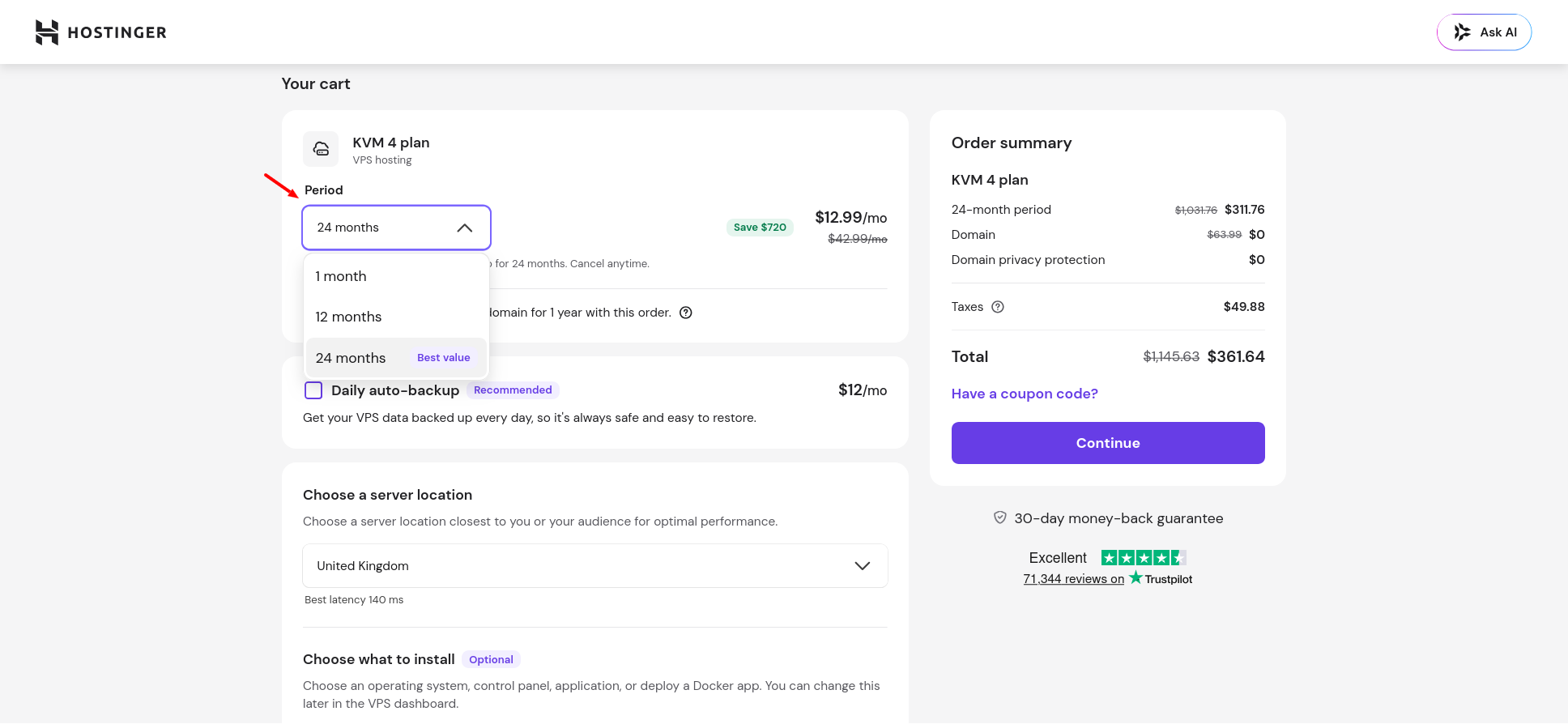Click the Trustpilot star rating graphic
Image resolution: width=1568 pixels, height=724 pixels.
1144,558
